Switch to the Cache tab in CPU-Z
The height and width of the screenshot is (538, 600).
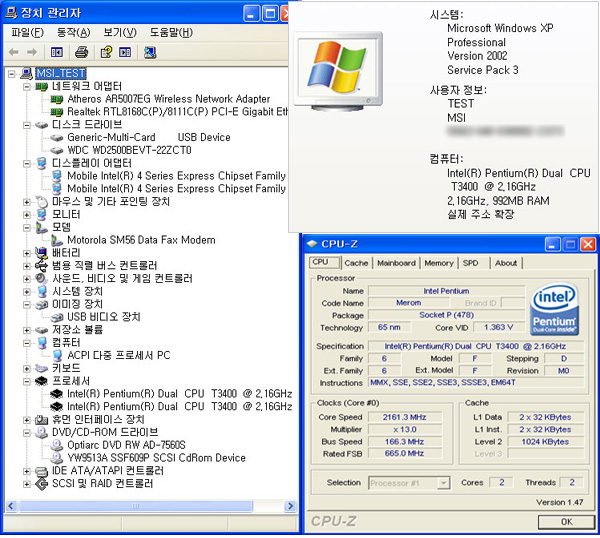[356, 263]
